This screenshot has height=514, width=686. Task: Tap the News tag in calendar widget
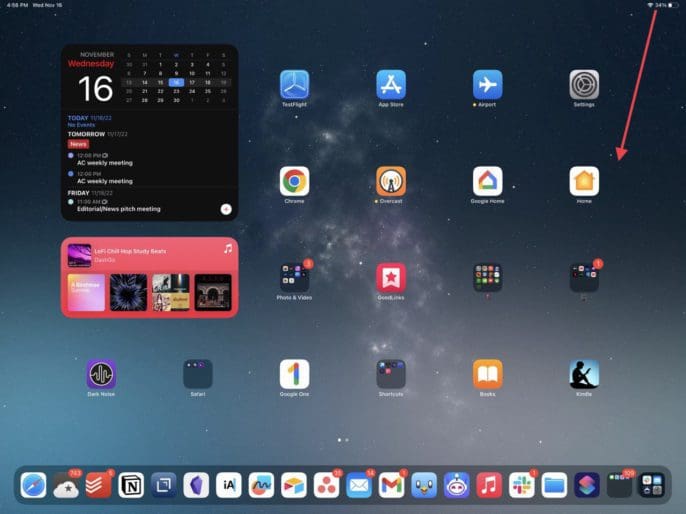click(78, 144)
